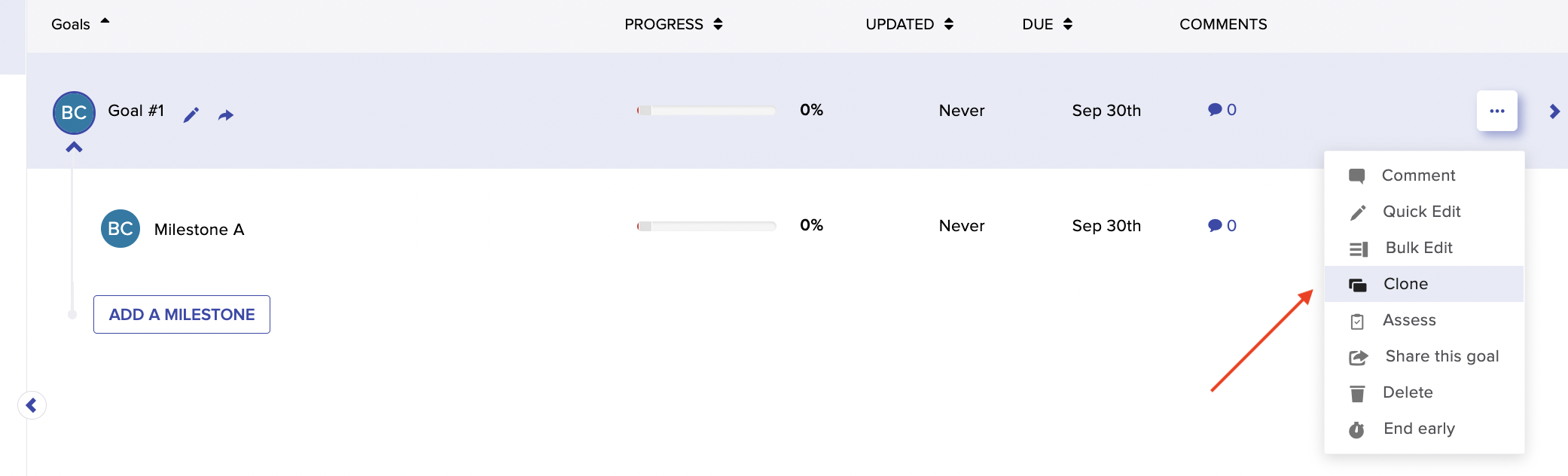Collapse the sidebar with the left chevron circle
Screen dimensions: 1568x476
[x=32, y=405]
